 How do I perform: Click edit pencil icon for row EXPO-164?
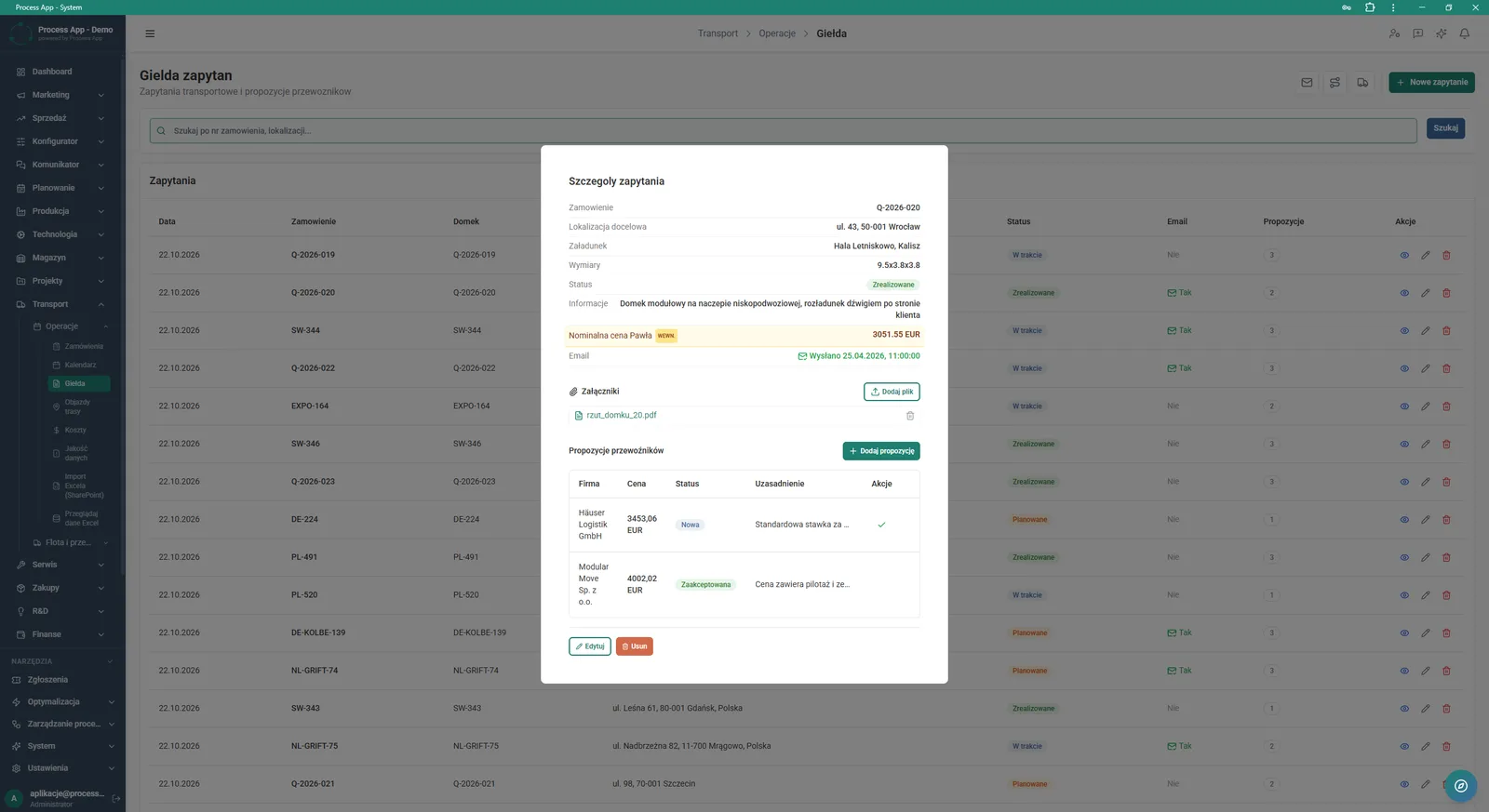pos(1425,406)
